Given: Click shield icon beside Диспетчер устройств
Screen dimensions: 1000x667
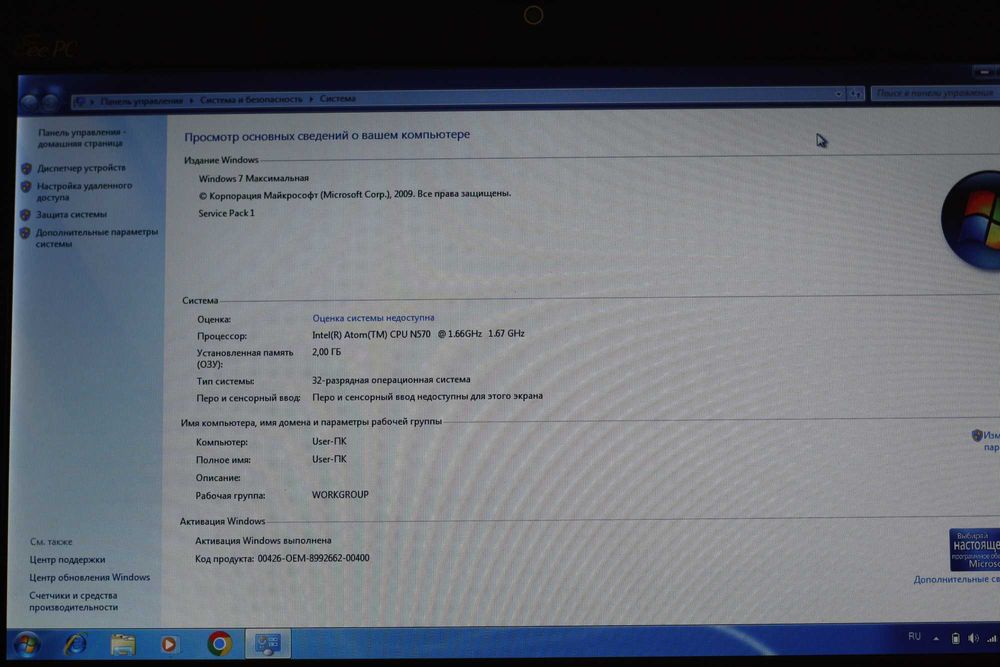Looking at the screenshot, I should click(26, 168).
